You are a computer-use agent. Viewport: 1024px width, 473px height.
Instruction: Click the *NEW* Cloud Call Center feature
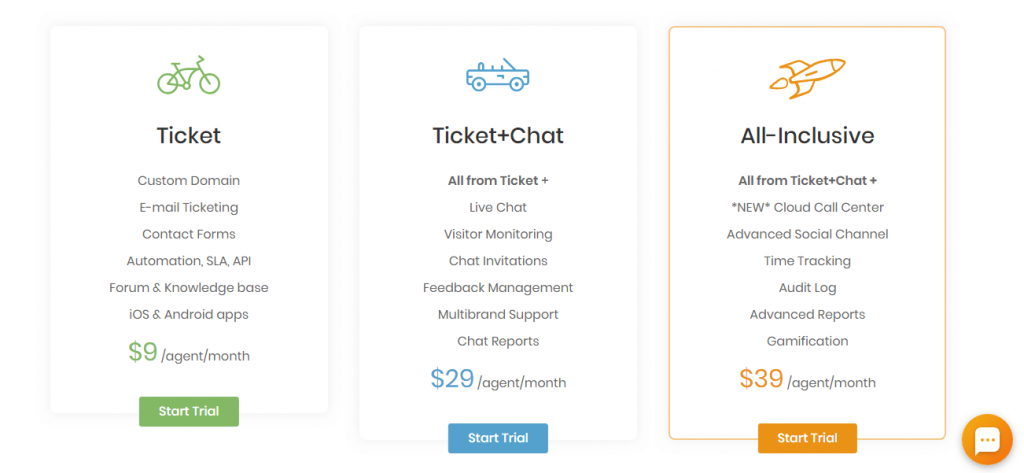click(807, 207)
